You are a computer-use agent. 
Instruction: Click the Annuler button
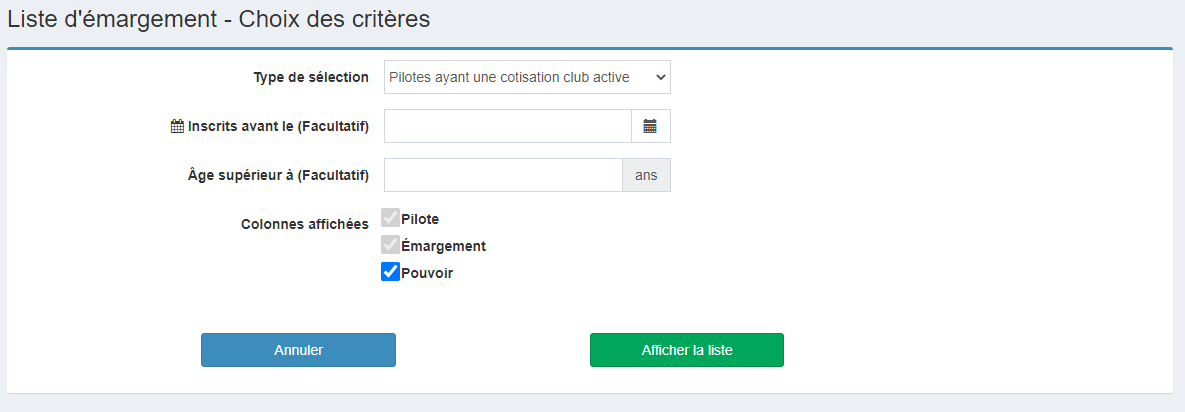[x=299, y=350]
